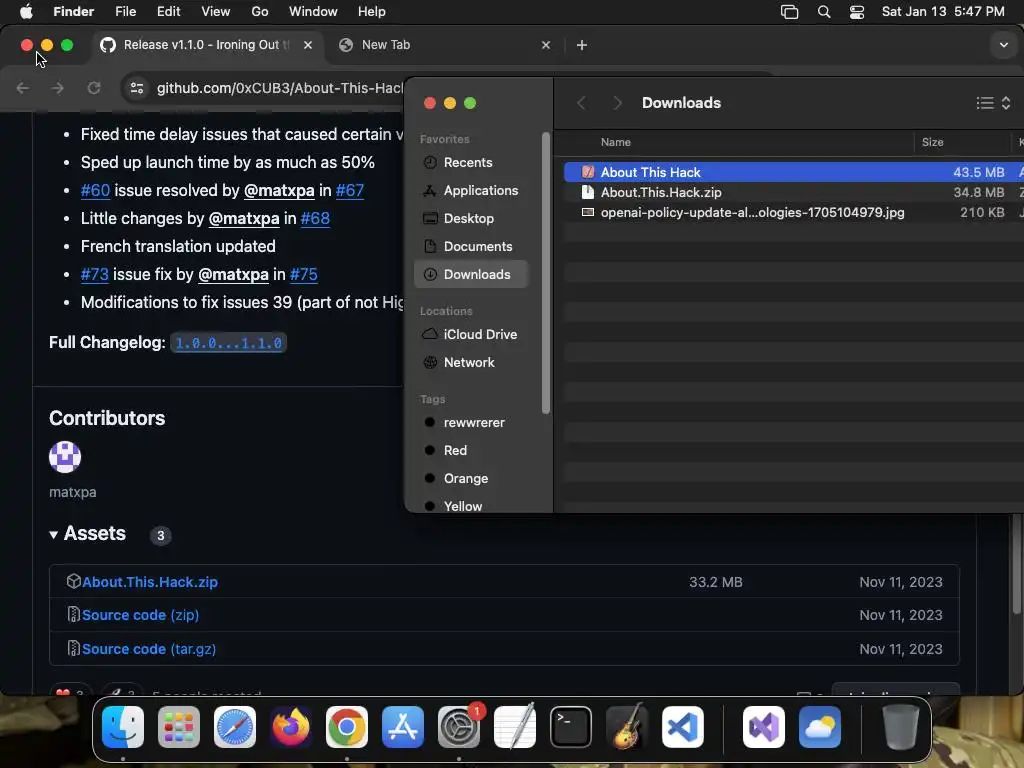
Task: Open issue #60 link
Action: tap(95, 191)
